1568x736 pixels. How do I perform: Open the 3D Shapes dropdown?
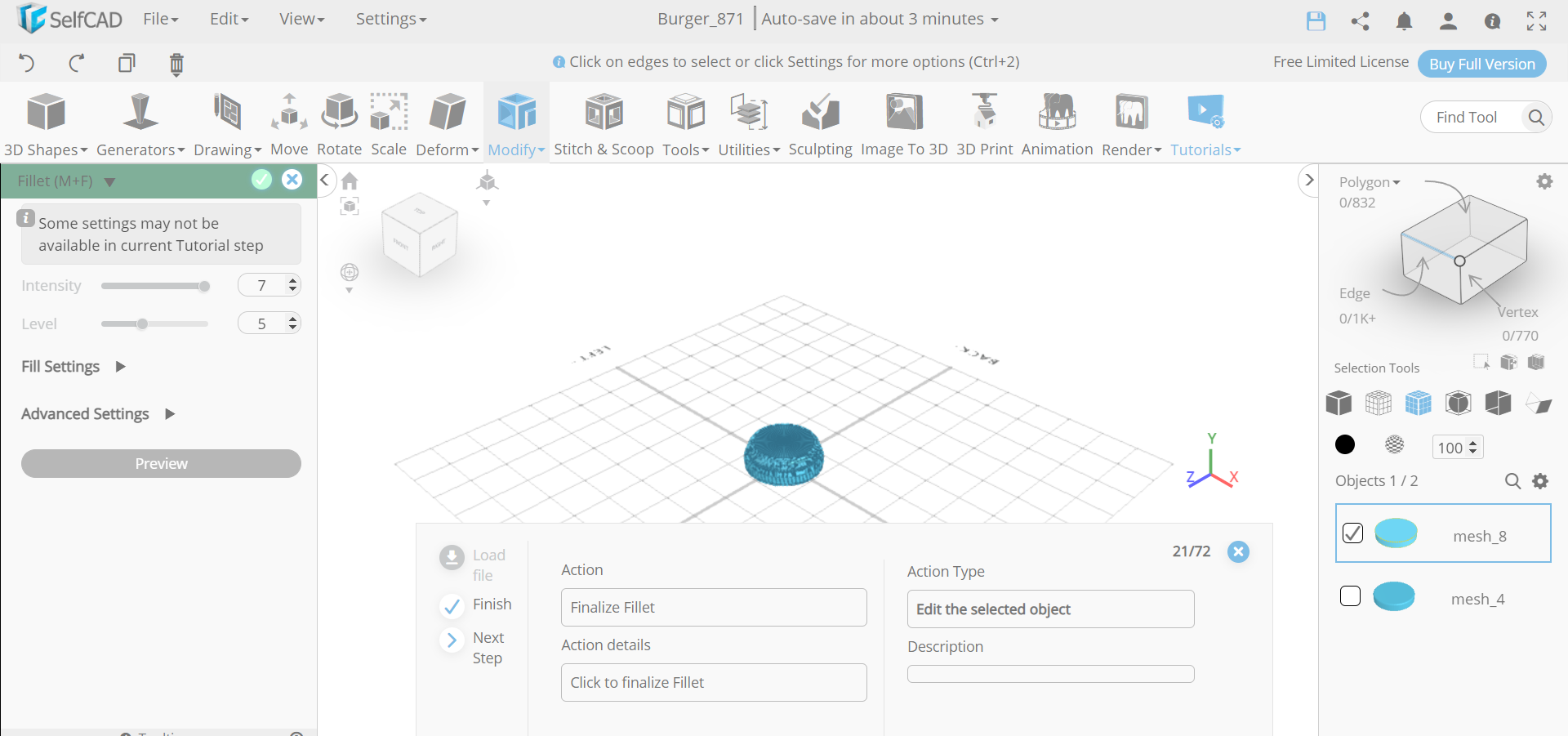point(46,125)
